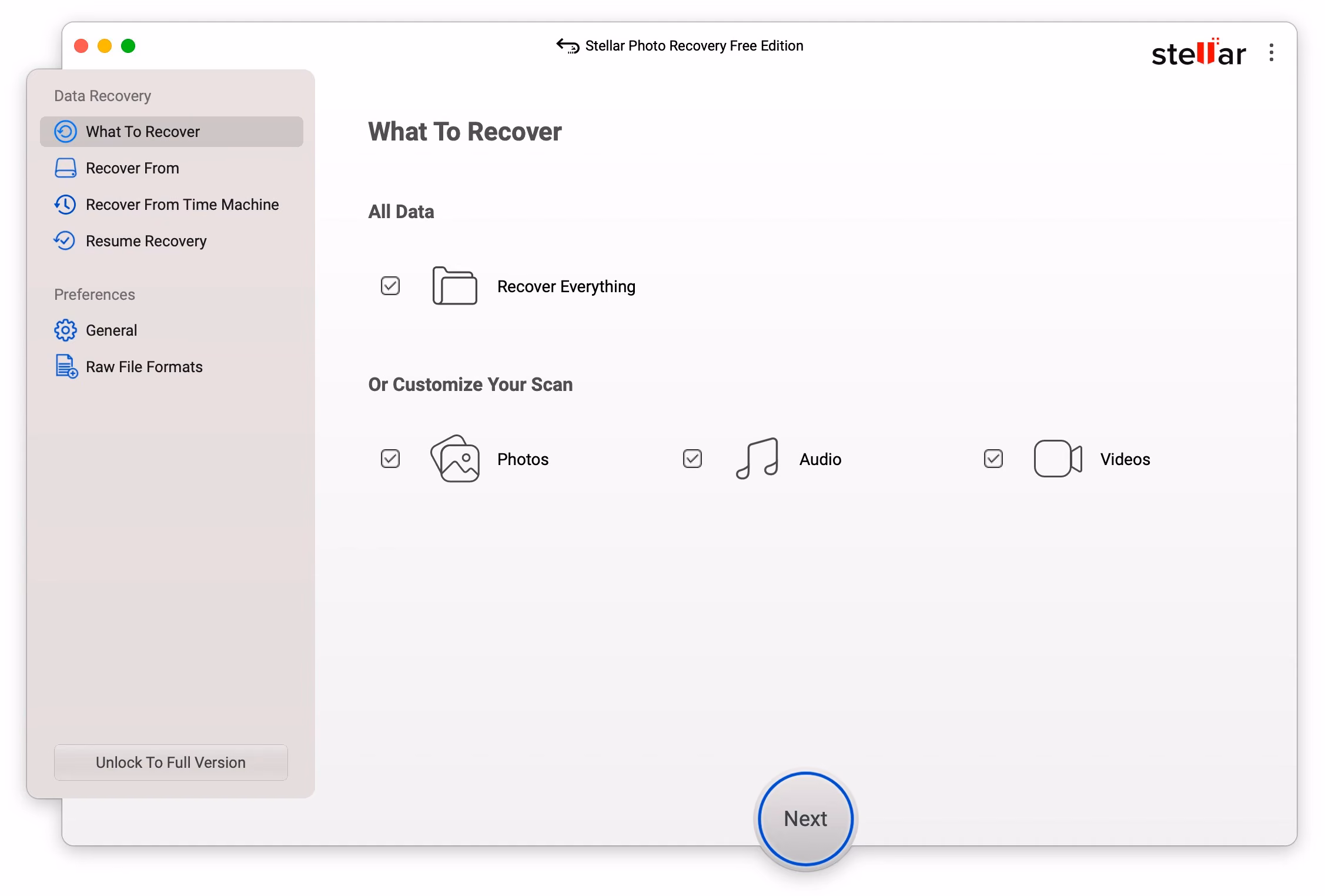Image resolution: width=1325 pixels, height=896 pixels.
Task: Open Resume Recovery option
Action: click(x=172, y=241)
